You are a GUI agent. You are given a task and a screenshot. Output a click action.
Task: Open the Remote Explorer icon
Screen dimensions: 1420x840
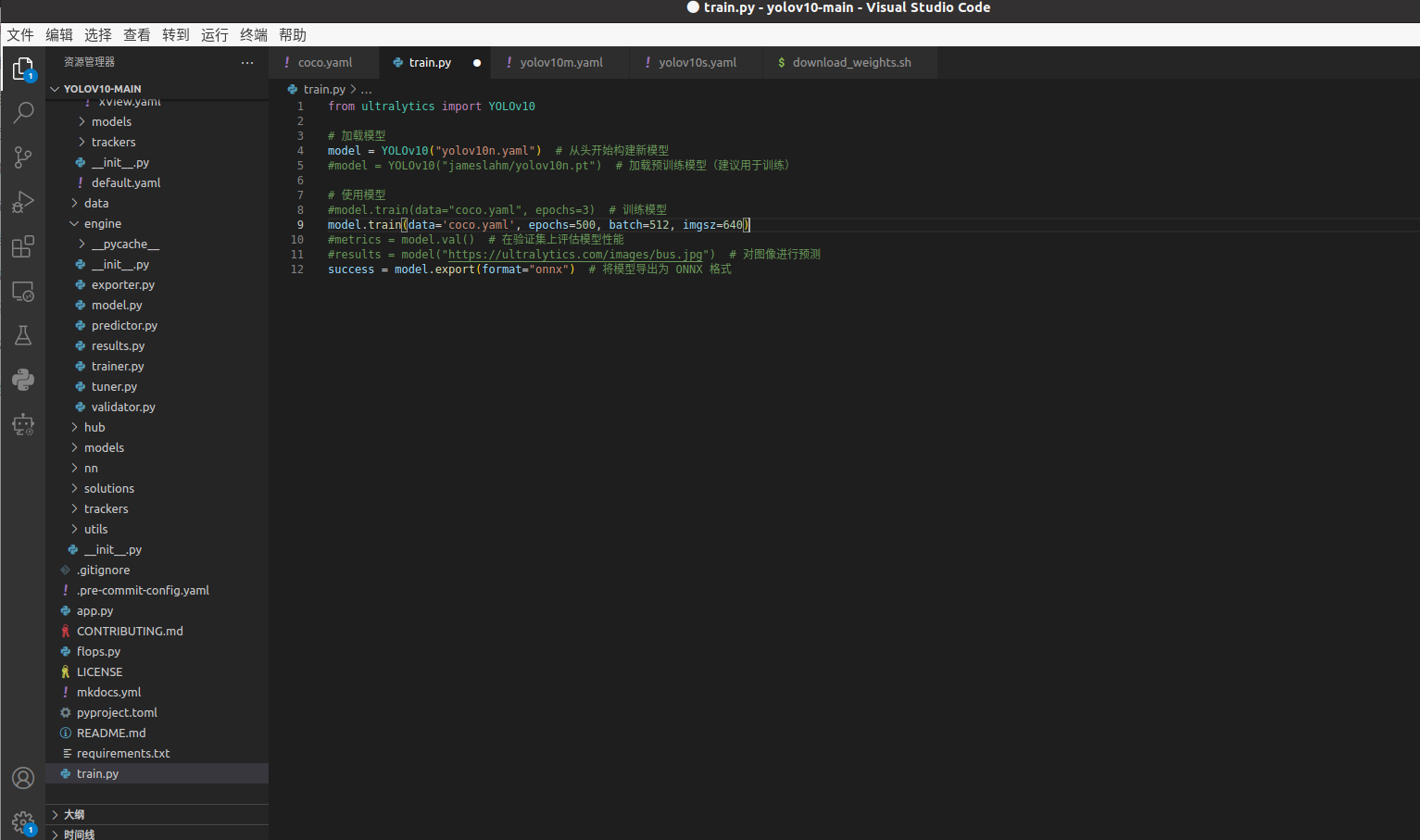pyautogui.click(x=23, y=292)
